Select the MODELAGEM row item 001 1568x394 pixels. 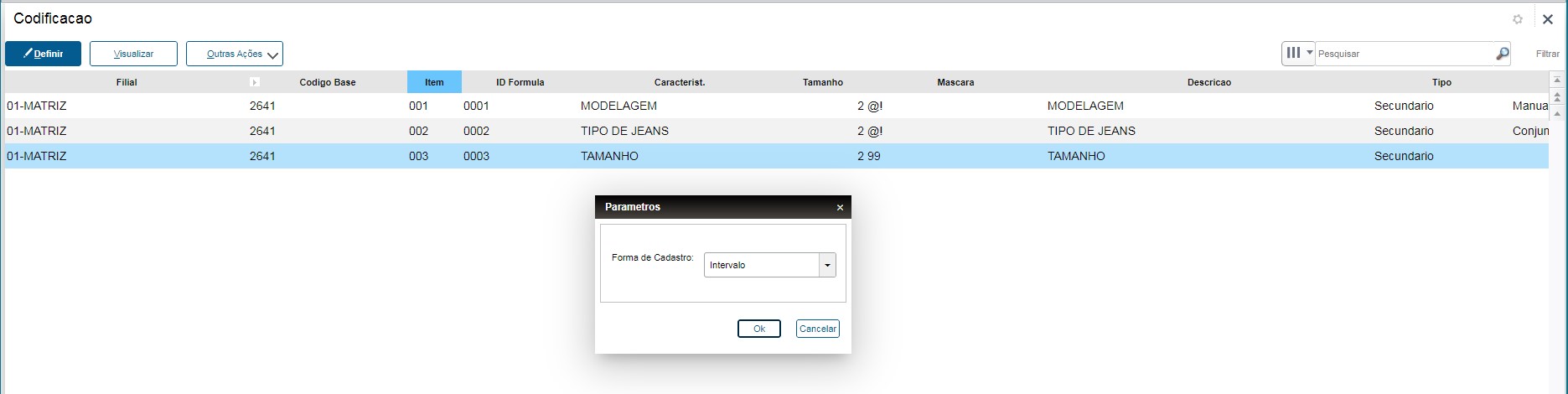tap(776, 106)
